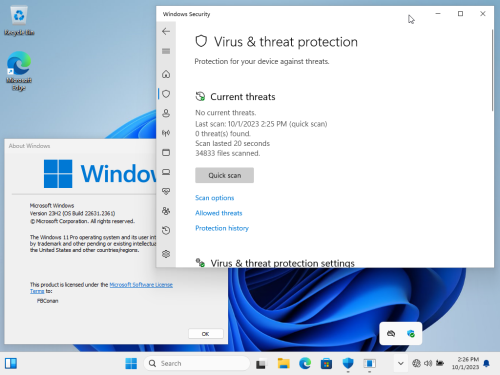Image resolution: width=500 pixels, height=375 pixels.
Task: Open Device performance & health in sidebar
Action: click(x=166, y=191)
